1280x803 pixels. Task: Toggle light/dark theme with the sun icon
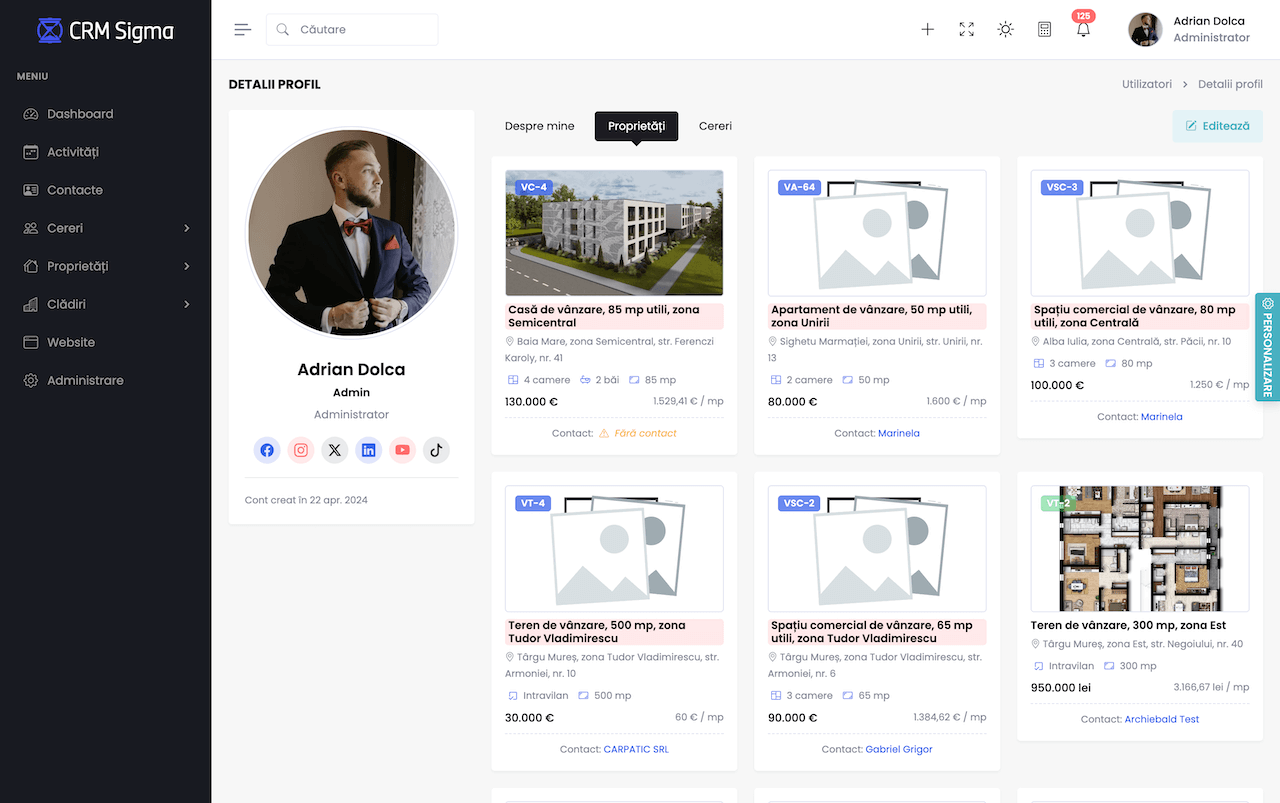(x=1005, y=29)
